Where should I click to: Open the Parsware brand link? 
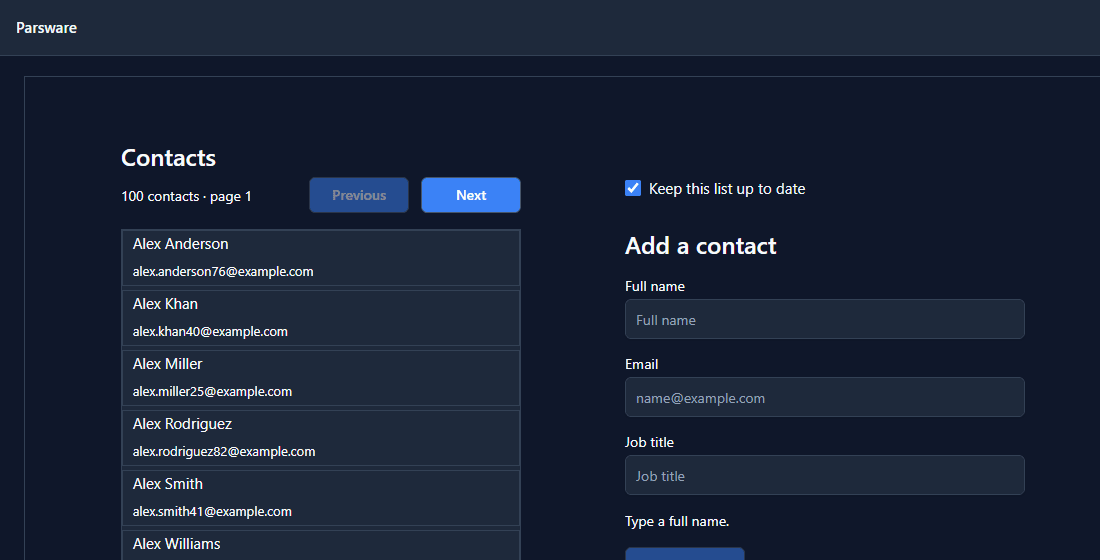coord(46,28)
